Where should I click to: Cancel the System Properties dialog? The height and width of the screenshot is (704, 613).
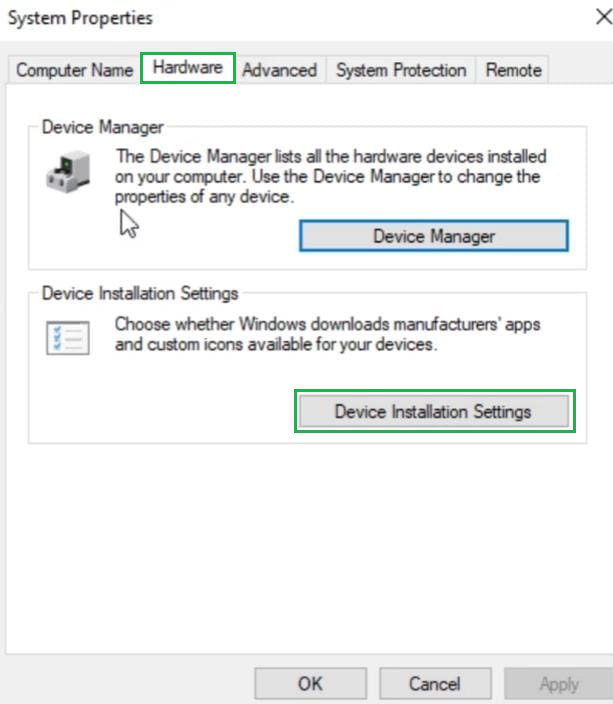434,684
